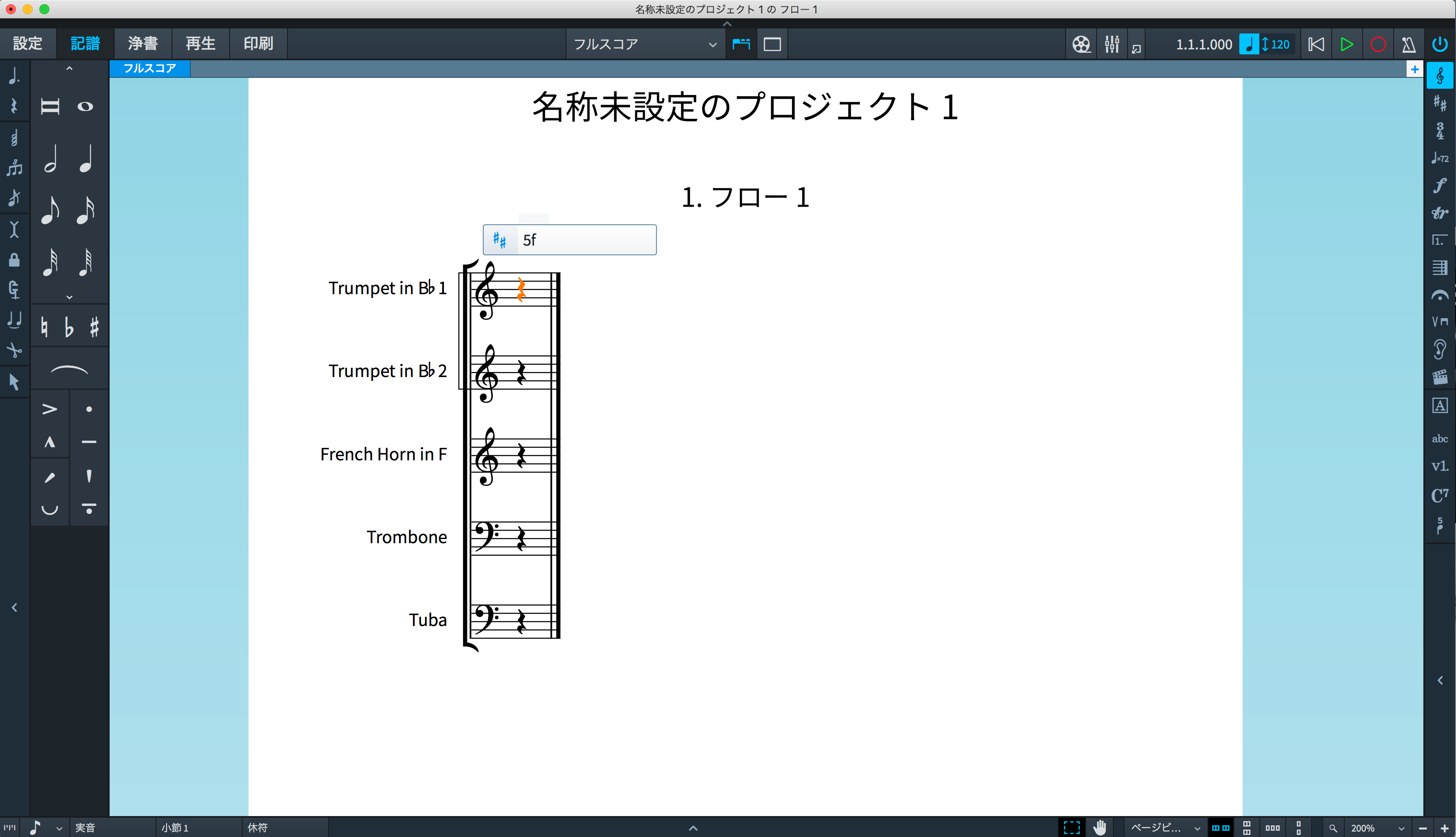Select the フルスコア layout tab
1456x837 pixels.
pyautogui.click(x=149, y=68)
